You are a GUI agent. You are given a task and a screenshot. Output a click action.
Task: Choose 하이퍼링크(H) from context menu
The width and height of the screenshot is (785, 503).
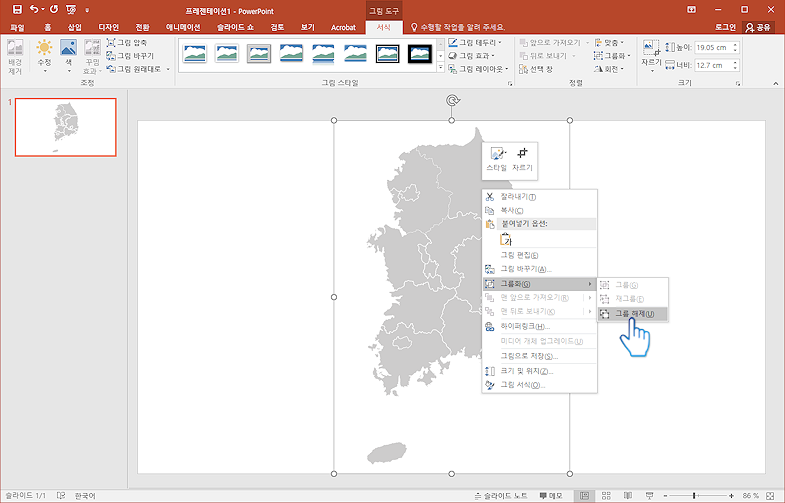tap(540, 326)
